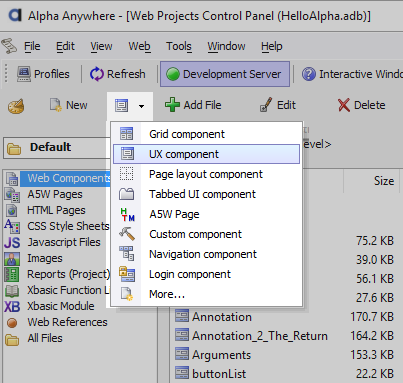The height and width of the screenshot is (383, 403).
Task: Click the More... new document icon
Action: coord(127,294)
